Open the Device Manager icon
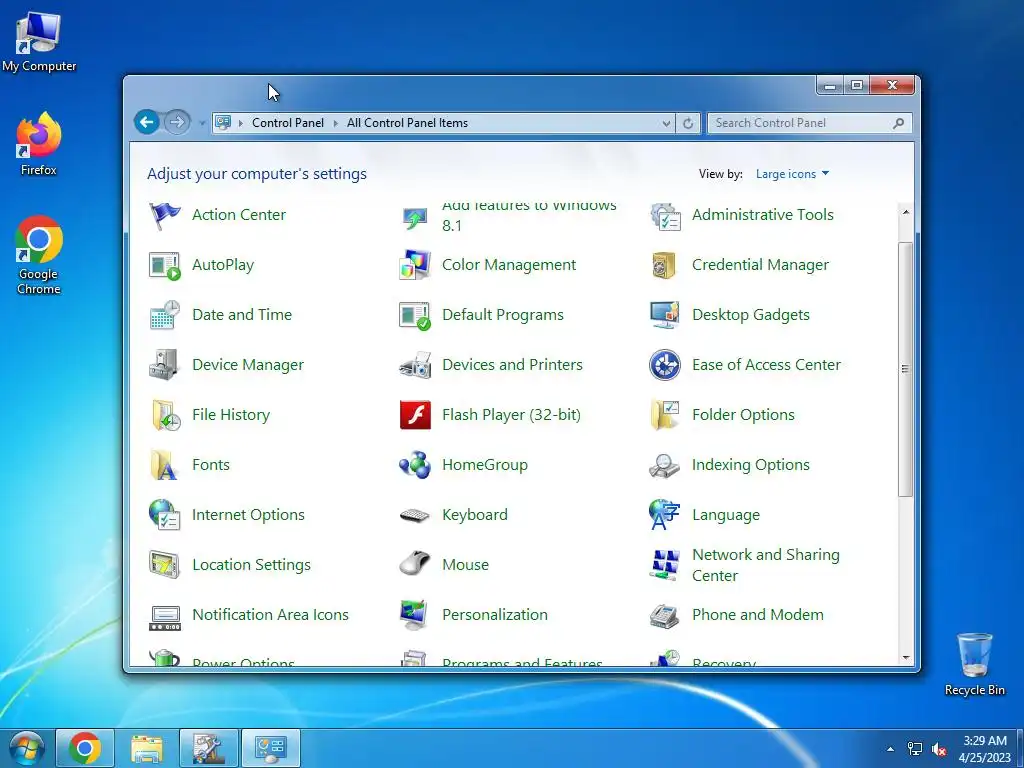Viewport: 1024px width, 768px height. click(x=165, y=365)
